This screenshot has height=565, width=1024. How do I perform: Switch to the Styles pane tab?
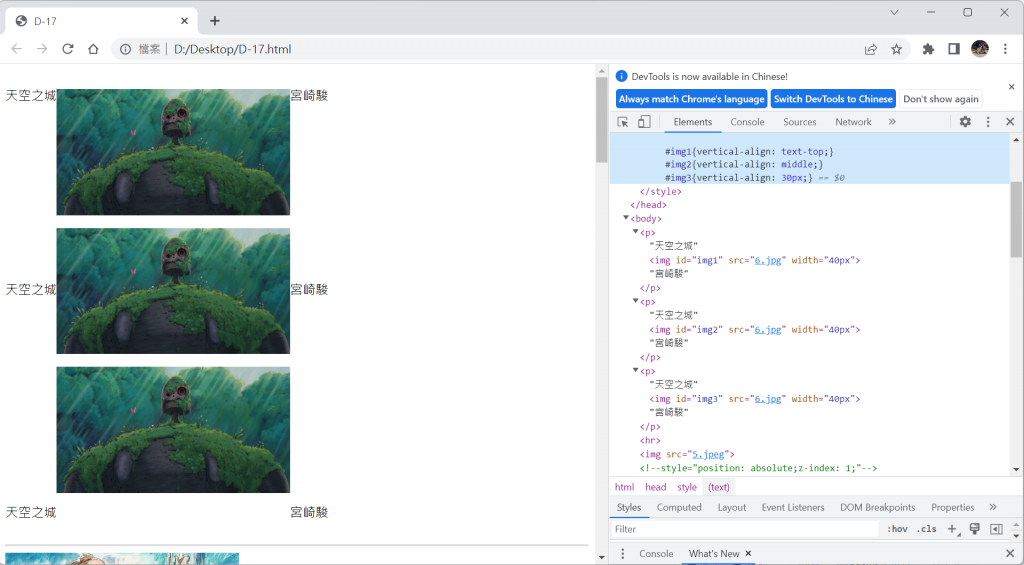[x=629, y=508]
